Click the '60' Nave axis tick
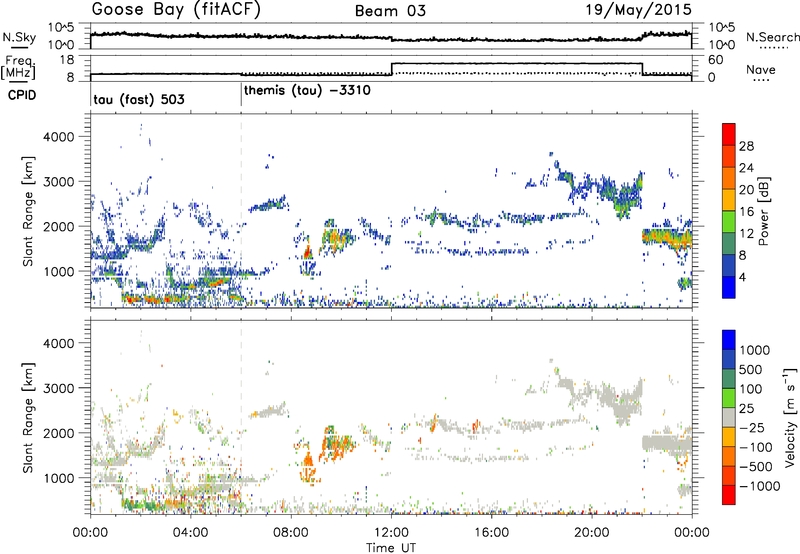The height and width of the screenshot is (554, 800). (716, 60)
